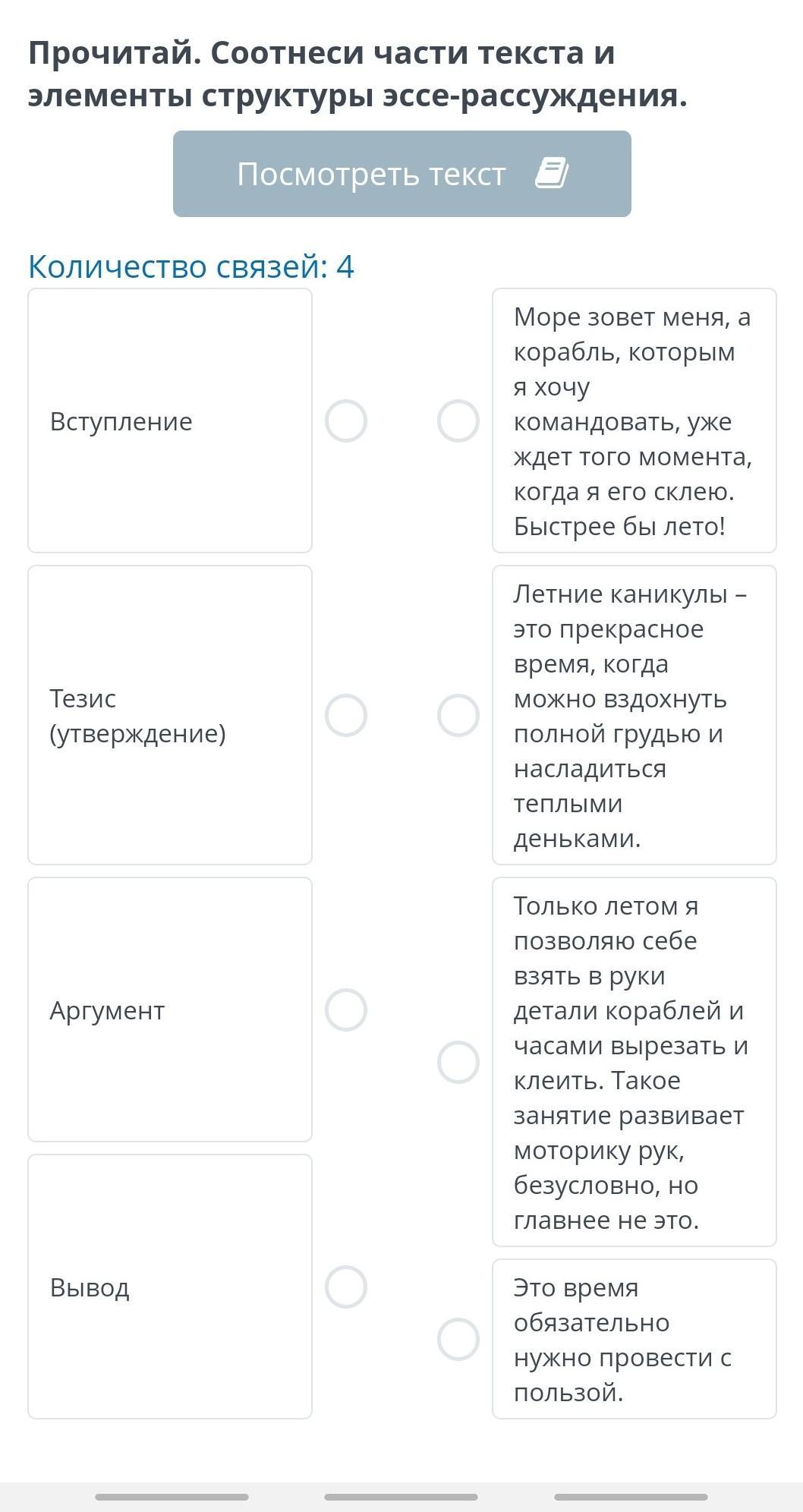The image size is (803, 1512).
Task: Open the Посмотреть текст button
Action: pos(401,174)
